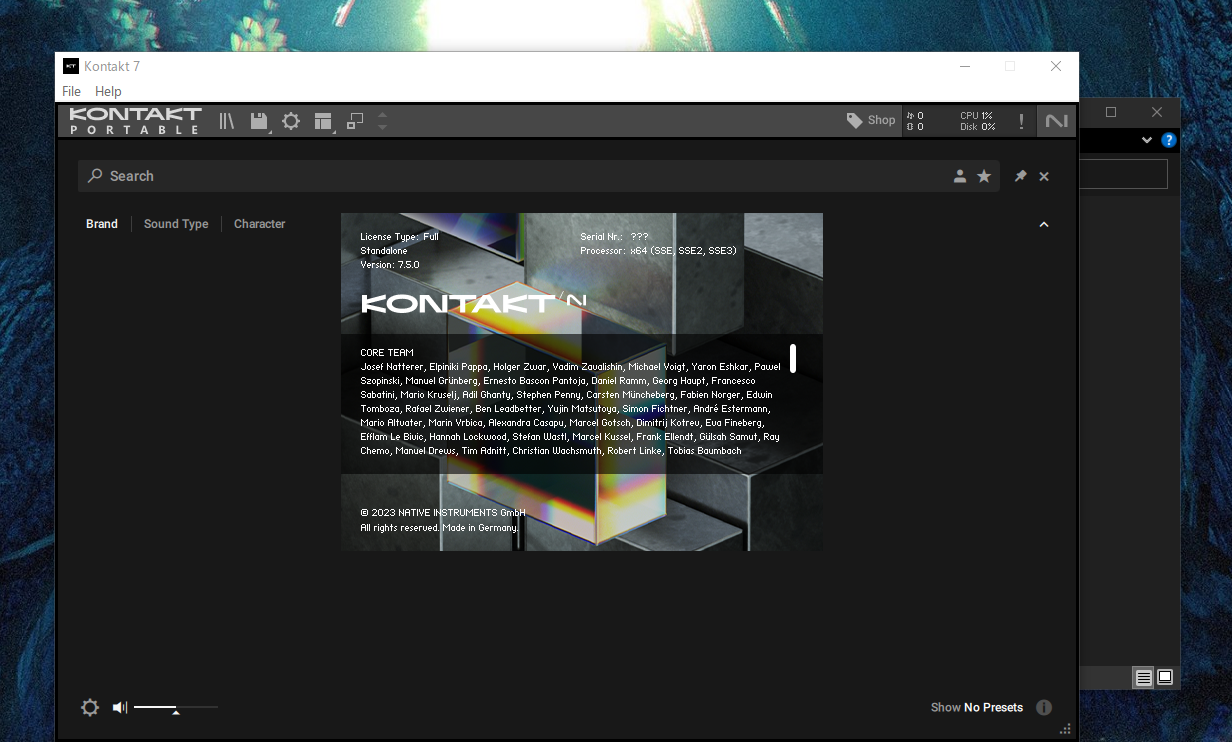Open the Kontakt library browser icon
Screen dimensions: 1232x742
coord(226,120)
